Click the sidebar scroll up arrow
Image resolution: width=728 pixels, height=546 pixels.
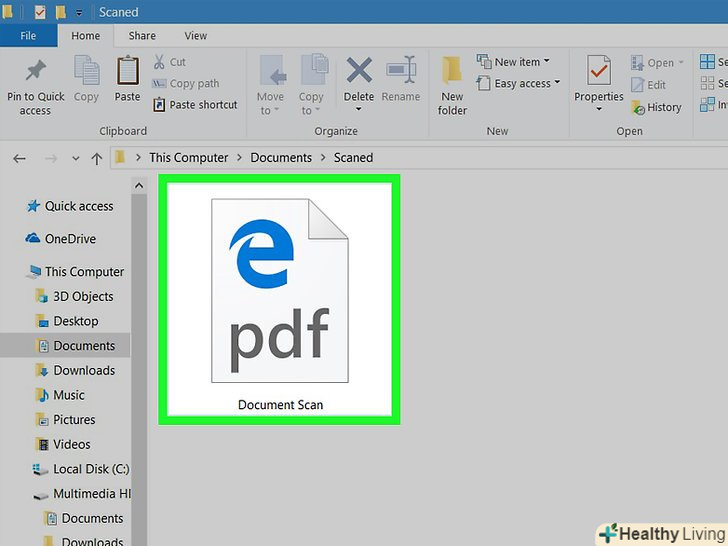[139, 186]
